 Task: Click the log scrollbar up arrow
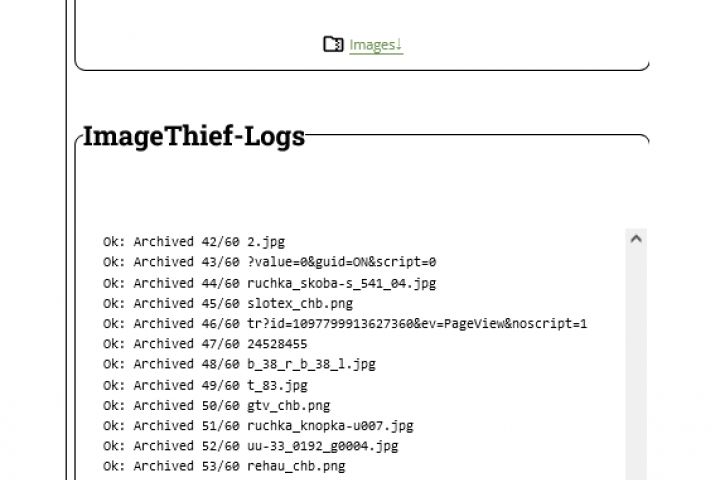coord(636,239)
